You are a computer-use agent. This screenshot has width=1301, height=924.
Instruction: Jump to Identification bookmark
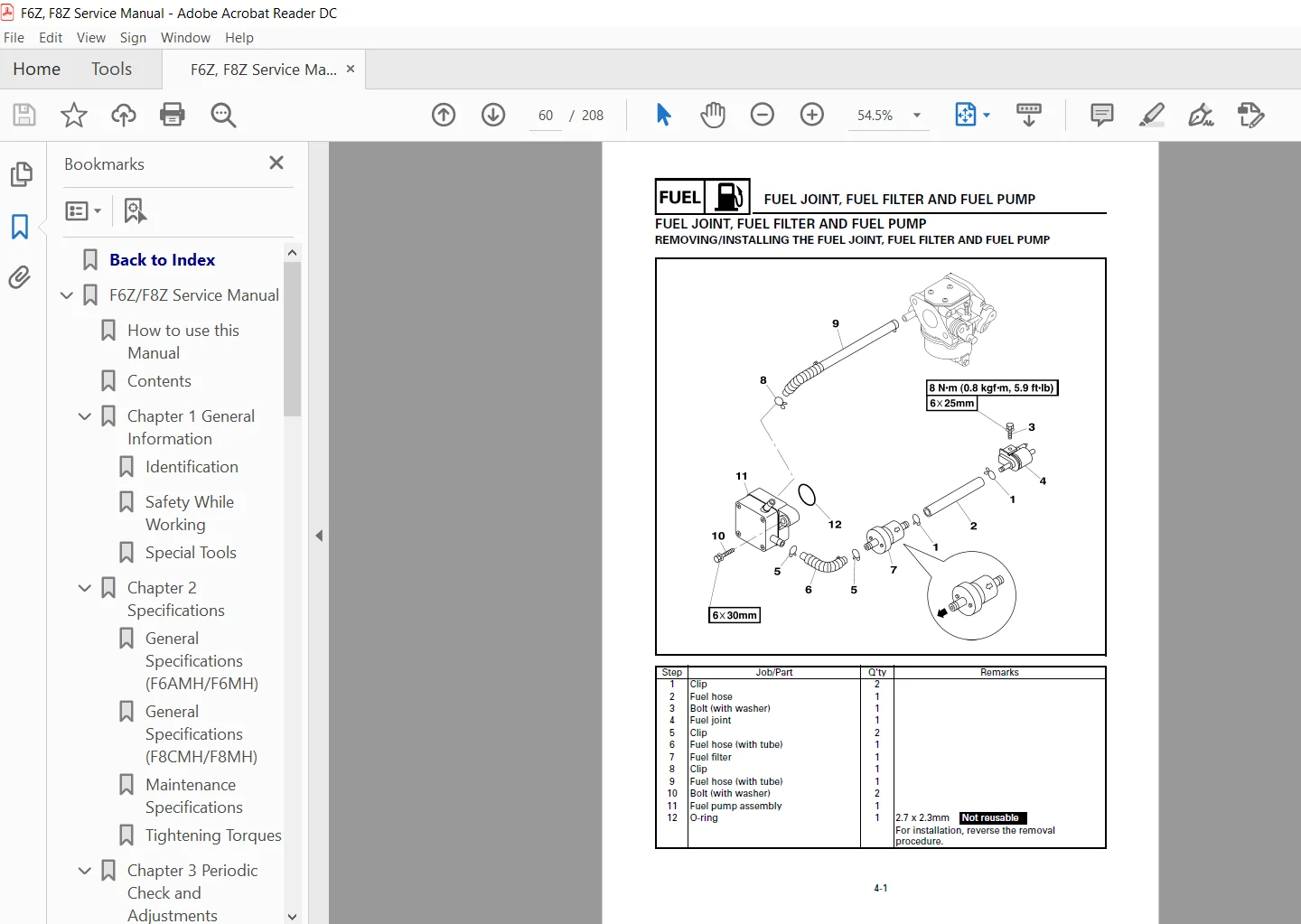192,467
